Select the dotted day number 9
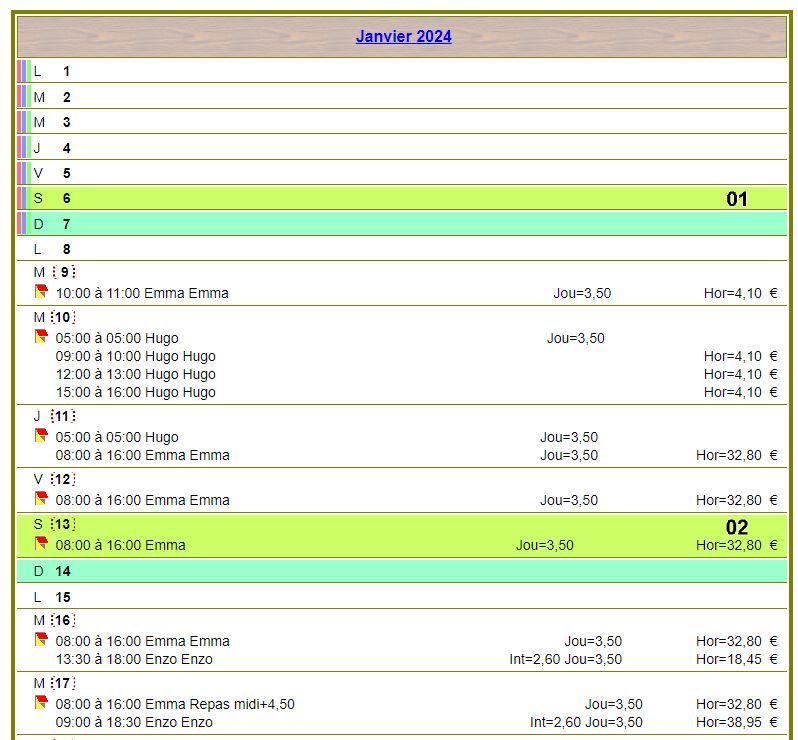This screenshot has width=798, height=740. tap(64, 272)
